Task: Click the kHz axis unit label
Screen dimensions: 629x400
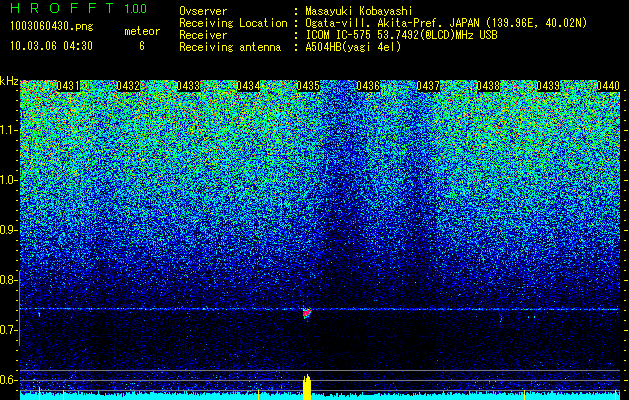Action: click(9, 82)
